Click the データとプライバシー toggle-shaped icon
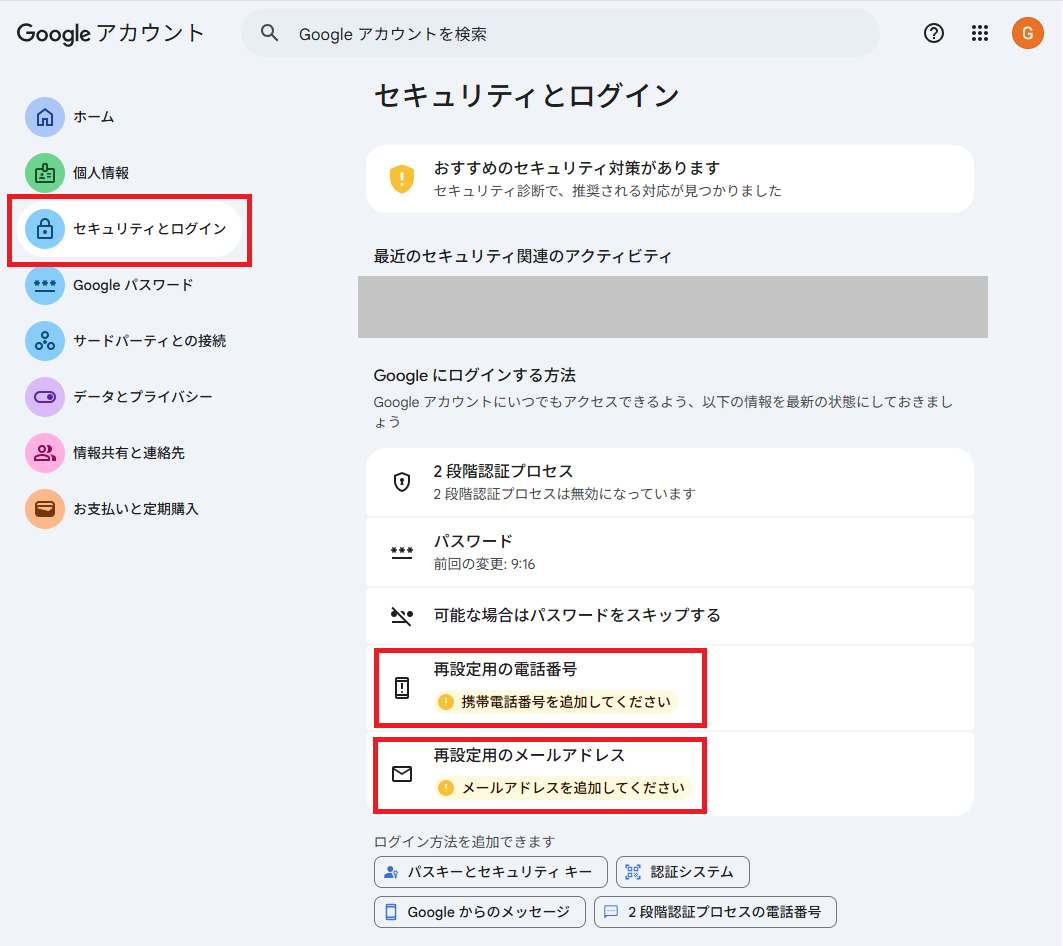Viewport: 1063px width, 946px height. coord(45,397)
